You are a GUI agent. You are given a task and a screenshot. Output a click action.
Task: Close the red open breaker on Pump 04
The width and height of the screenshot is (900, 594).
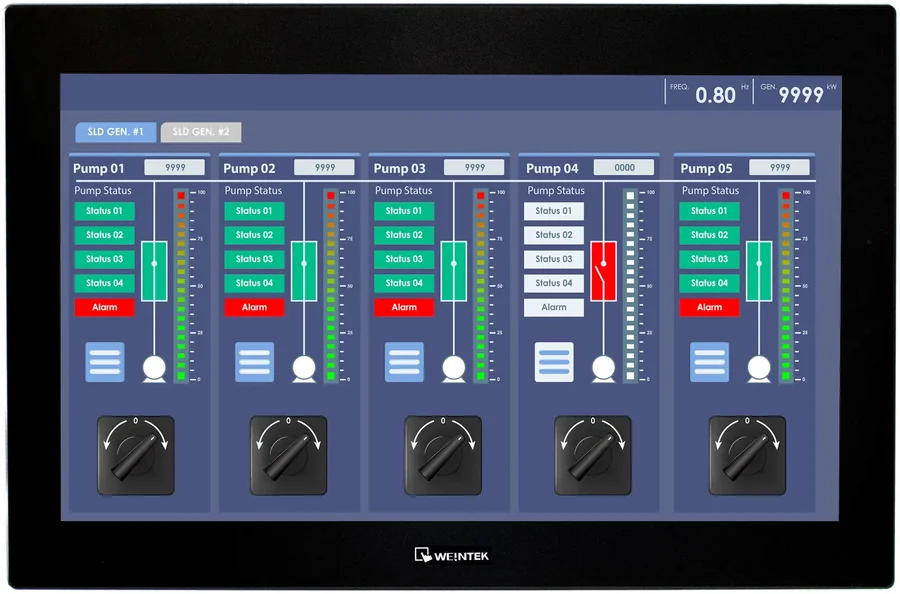(x=604, y=271)
